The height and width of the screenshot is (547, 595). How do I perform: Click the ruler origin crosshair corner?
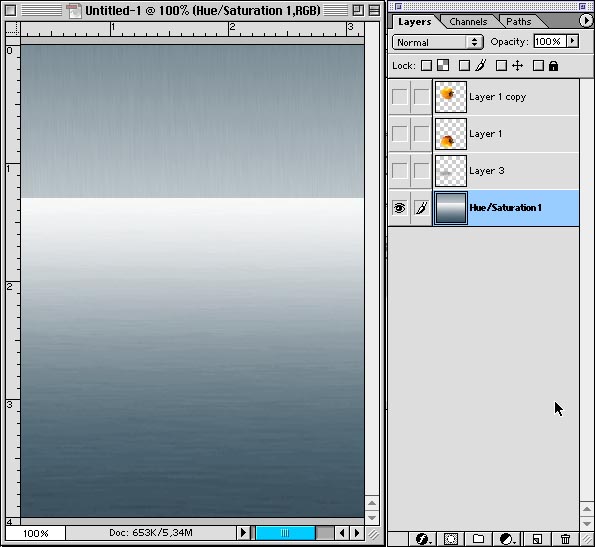coord(13,28)
